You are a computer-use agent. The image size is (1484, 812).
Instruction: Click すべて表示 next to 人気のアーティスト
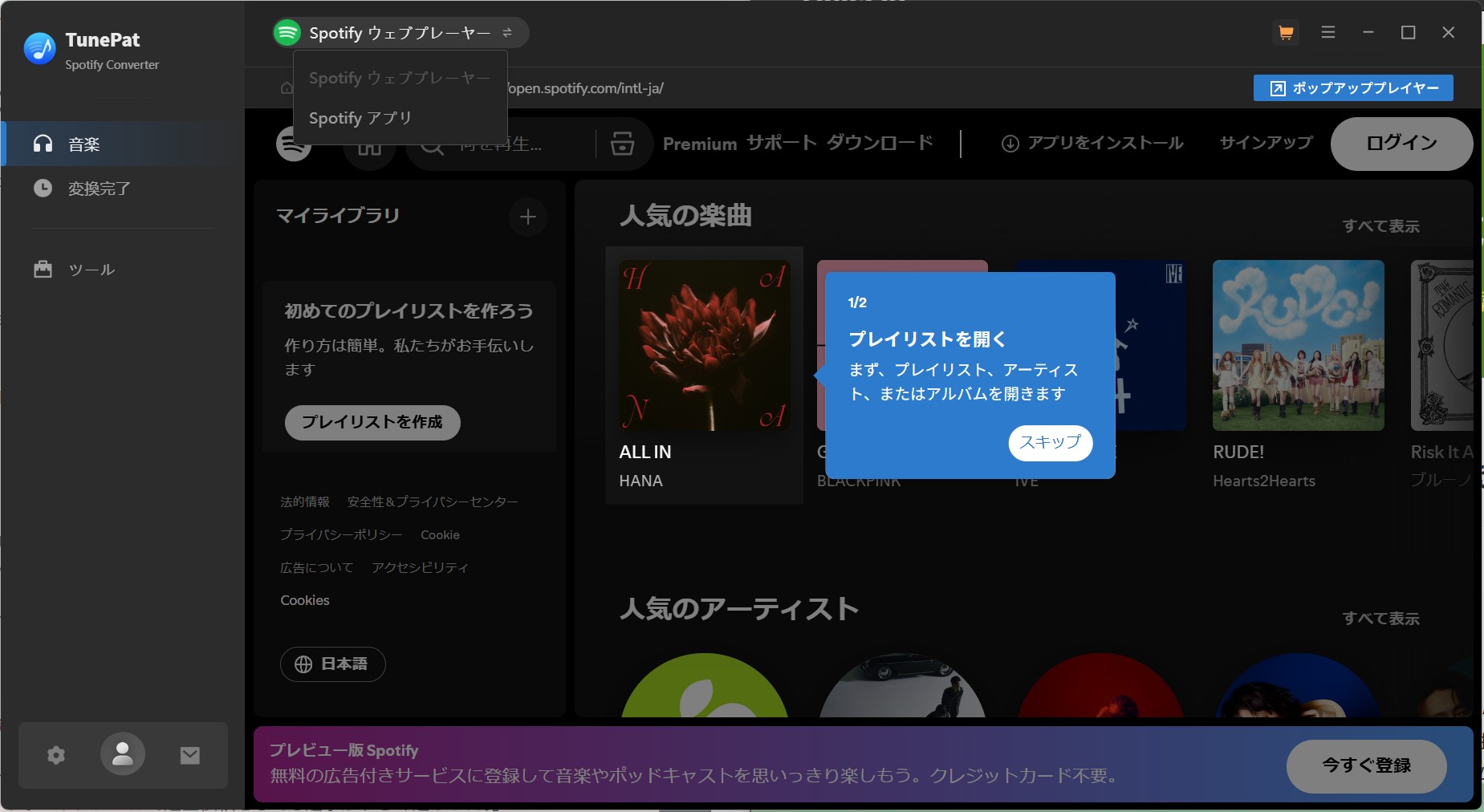(x=1380, y=619)
